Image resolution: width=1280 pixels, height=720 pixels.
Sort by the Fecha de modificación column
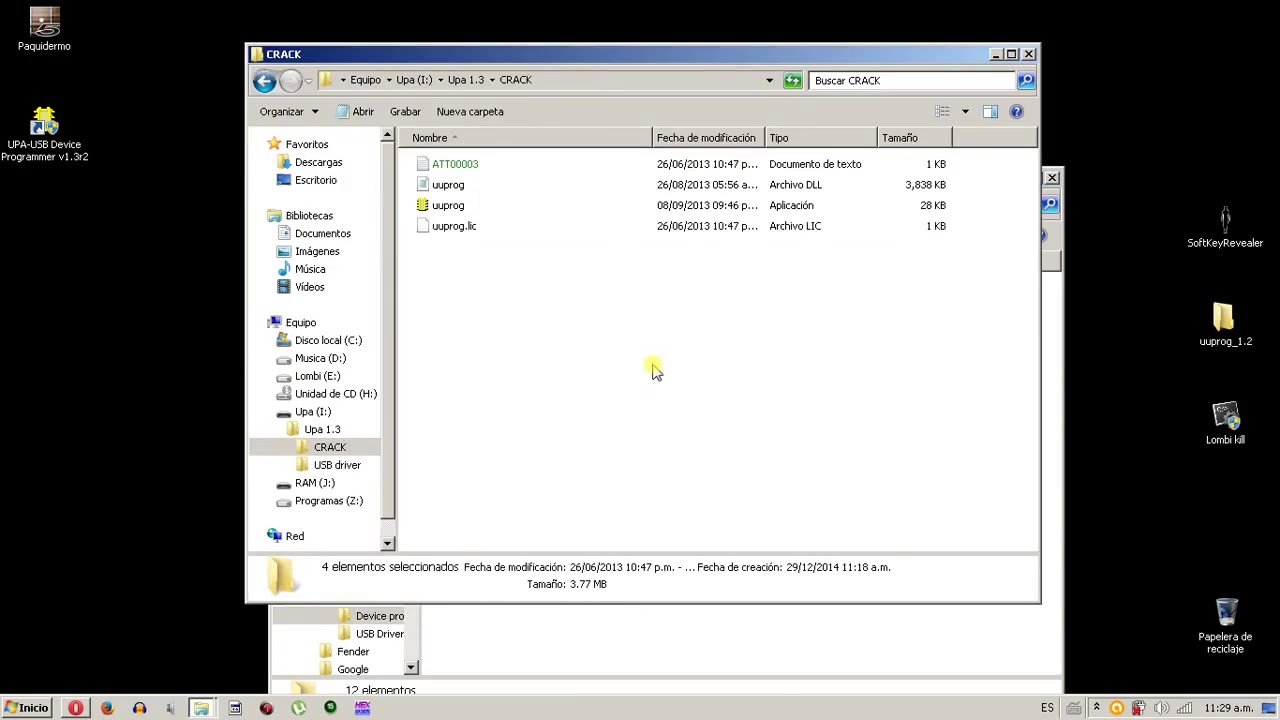708,138
